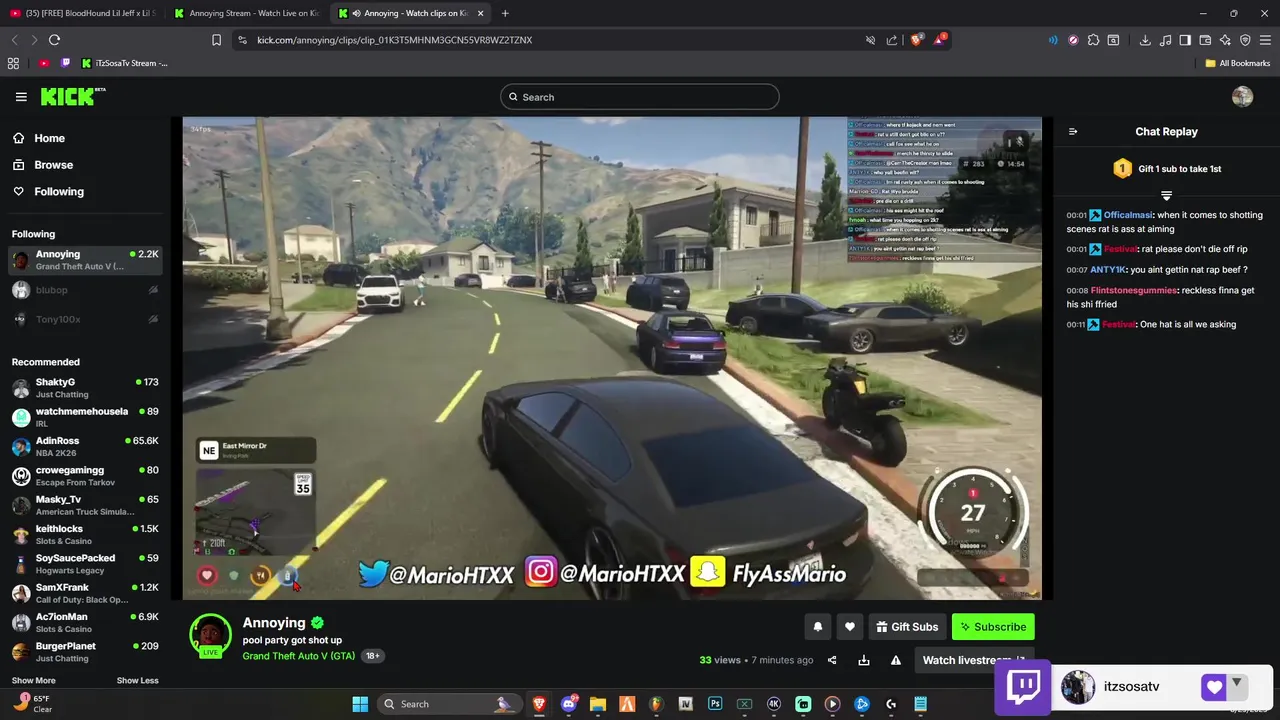Follow the channel with the heart button
Image resolution: width=1280 pixels, height=720 pixels.
coord(849,627)
